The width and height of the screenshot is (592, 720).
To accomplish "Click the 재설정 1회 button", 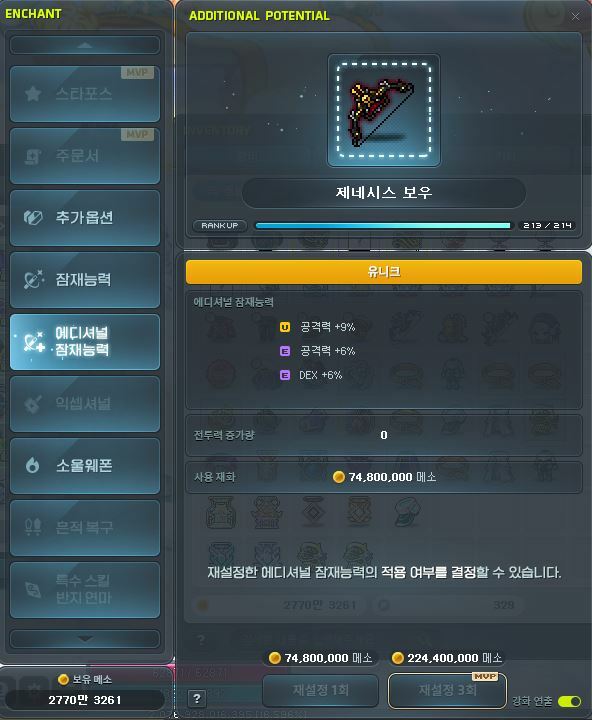I will point(321,690).
